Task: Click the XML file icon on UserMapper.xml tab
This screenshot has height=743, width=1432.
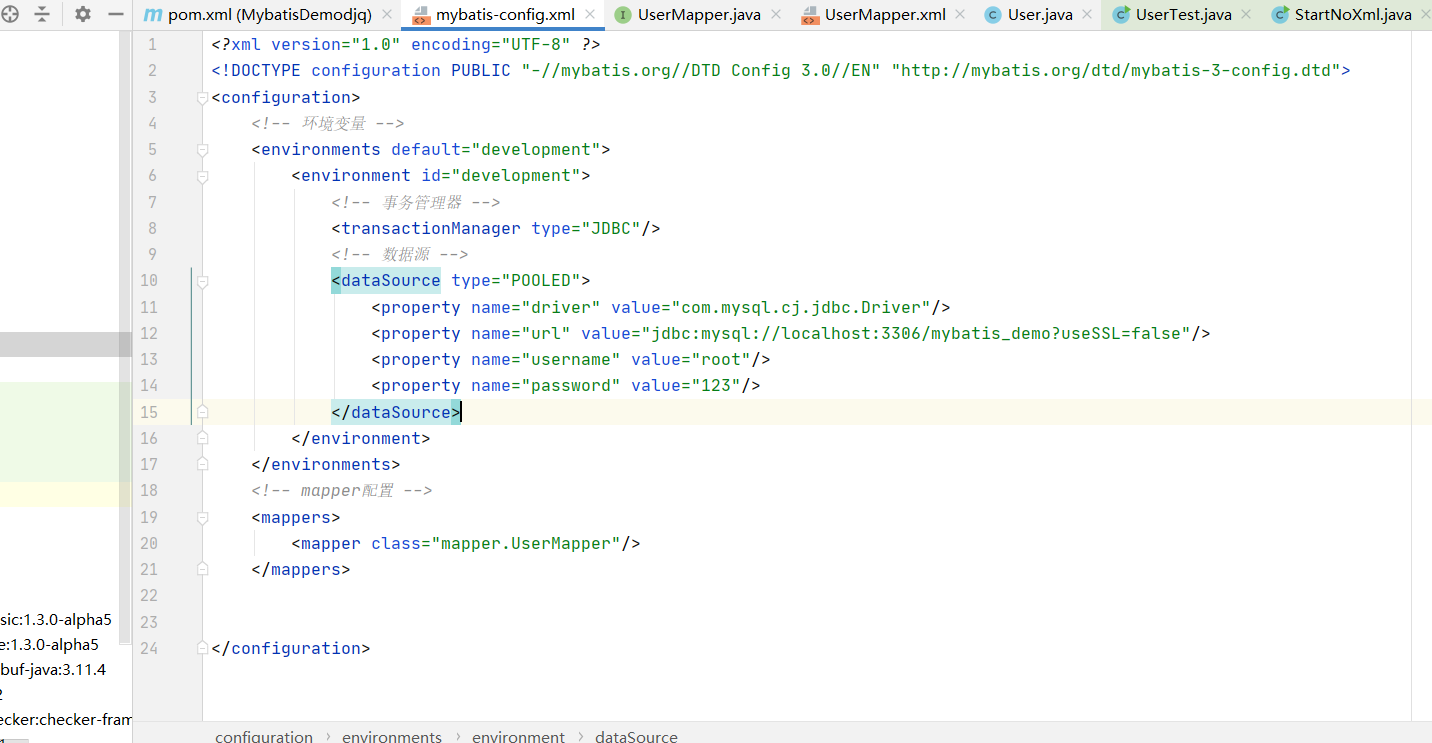Action: [810, 15]
